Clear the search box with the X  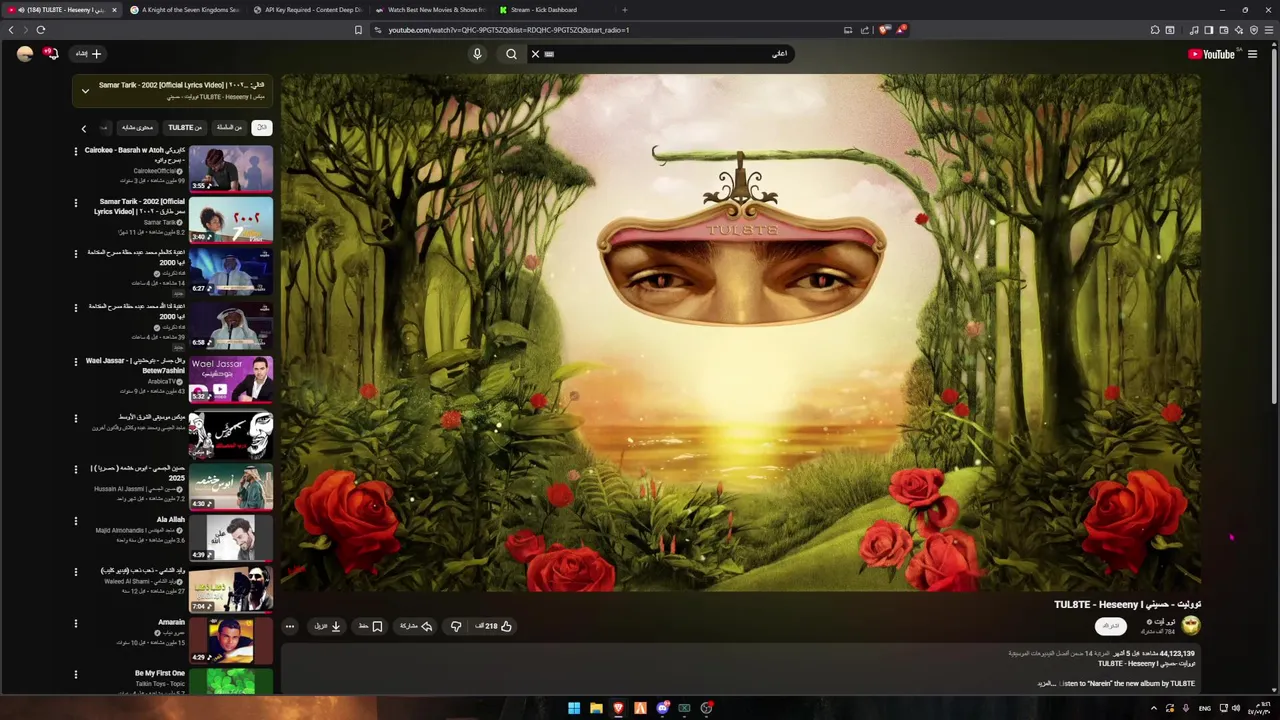pyautogui.click(x=535, y=54)
